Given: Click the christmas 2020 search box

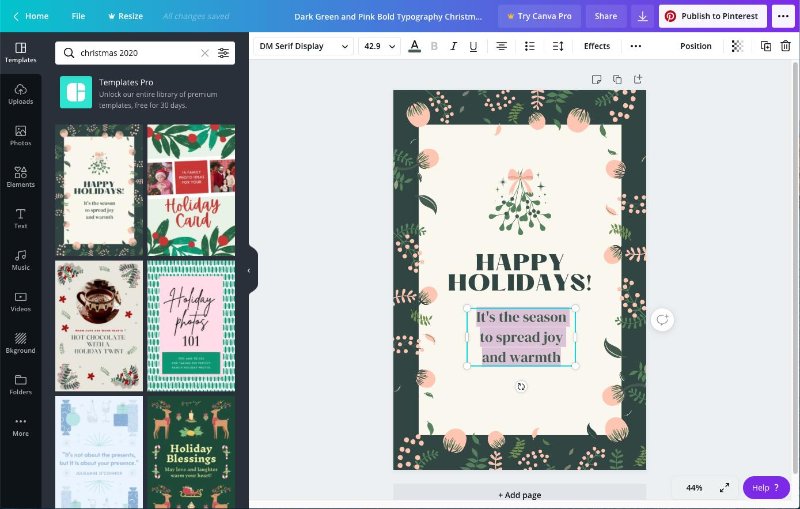Looking at the screenshot, I should pos(145,53).
